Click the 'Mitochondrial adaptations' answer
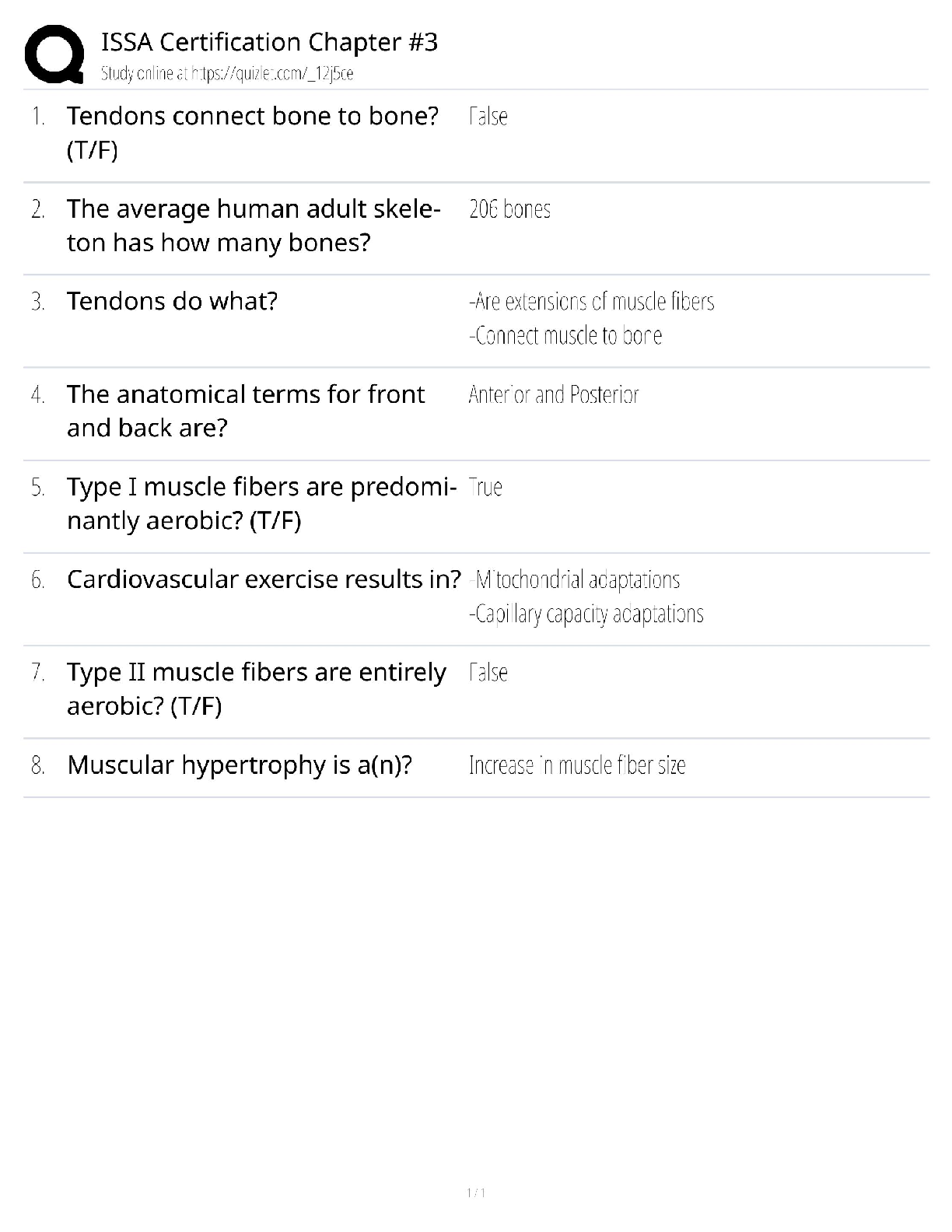The width and height of the screenshot is (952, 1232). coord(576,579)
